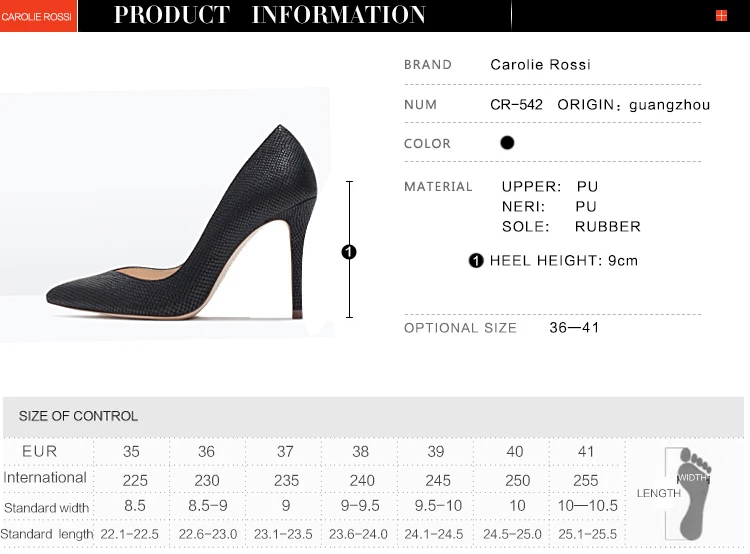Click the Carolie Rossi logo in header
Screen dimensions: 750x554
coord(37,16)
